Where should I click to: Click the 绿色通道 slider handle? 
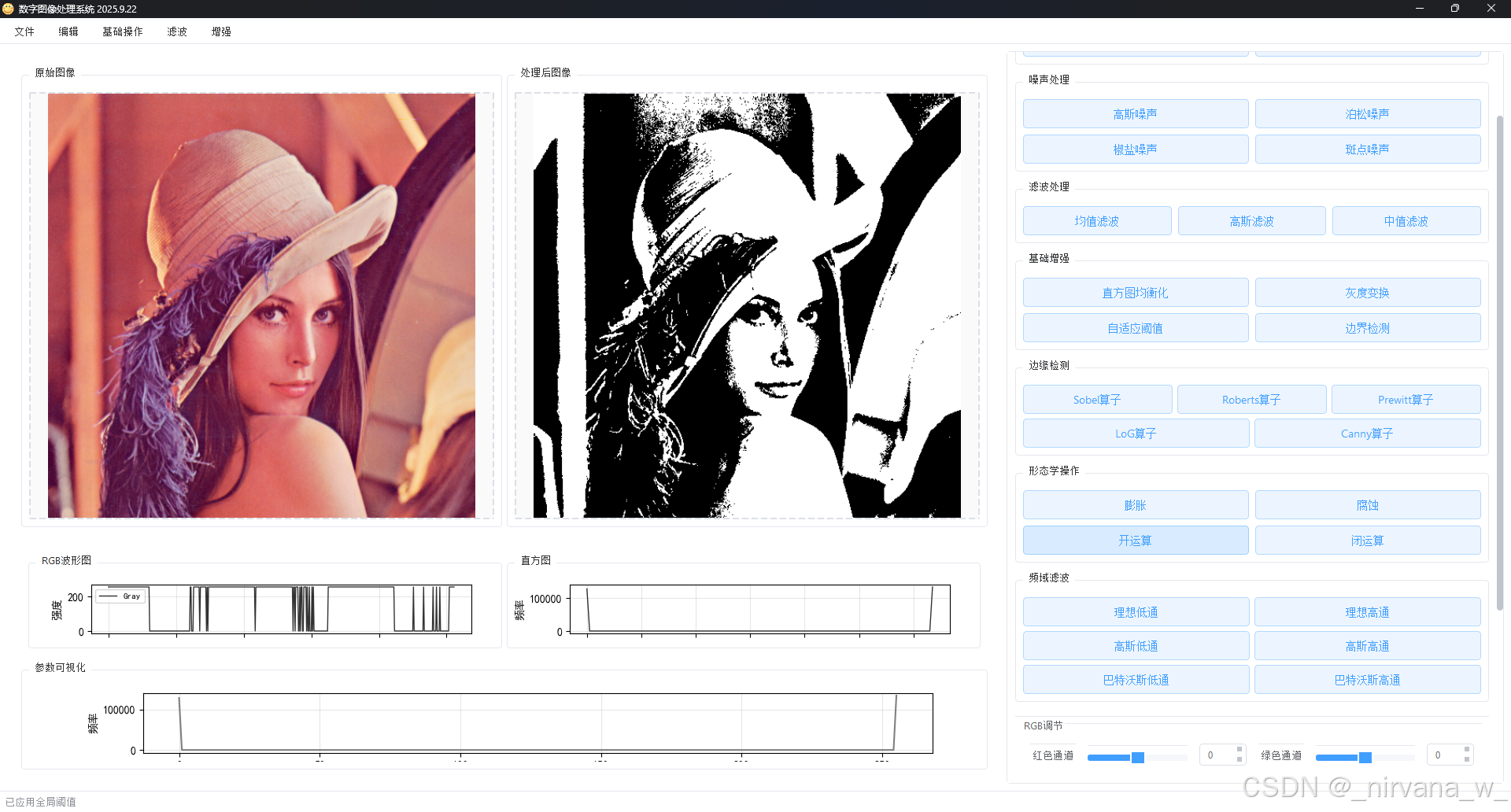click(x=1365, y=757)
